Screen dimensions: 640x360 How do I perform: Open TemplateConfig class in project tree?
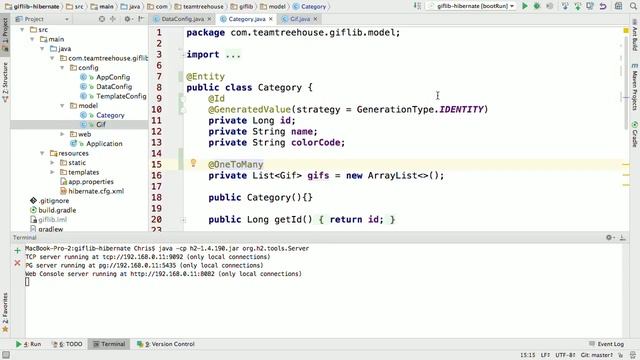121,96
